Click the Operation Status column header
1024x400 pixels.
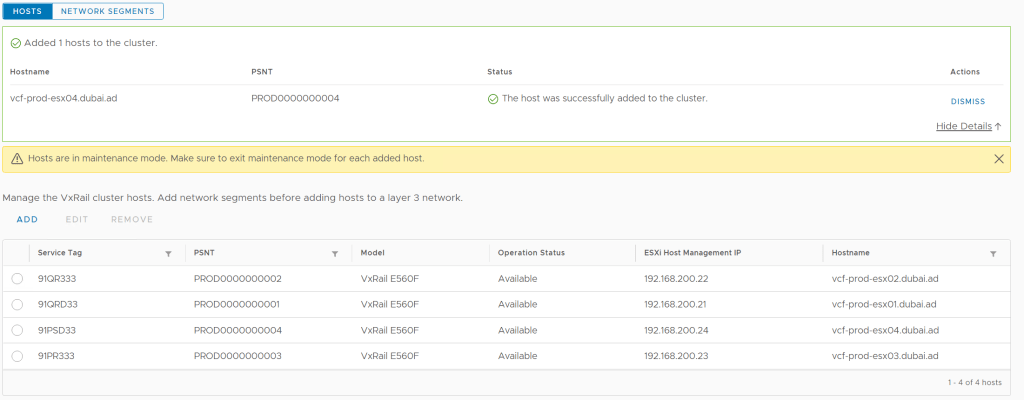coord(531,254)
